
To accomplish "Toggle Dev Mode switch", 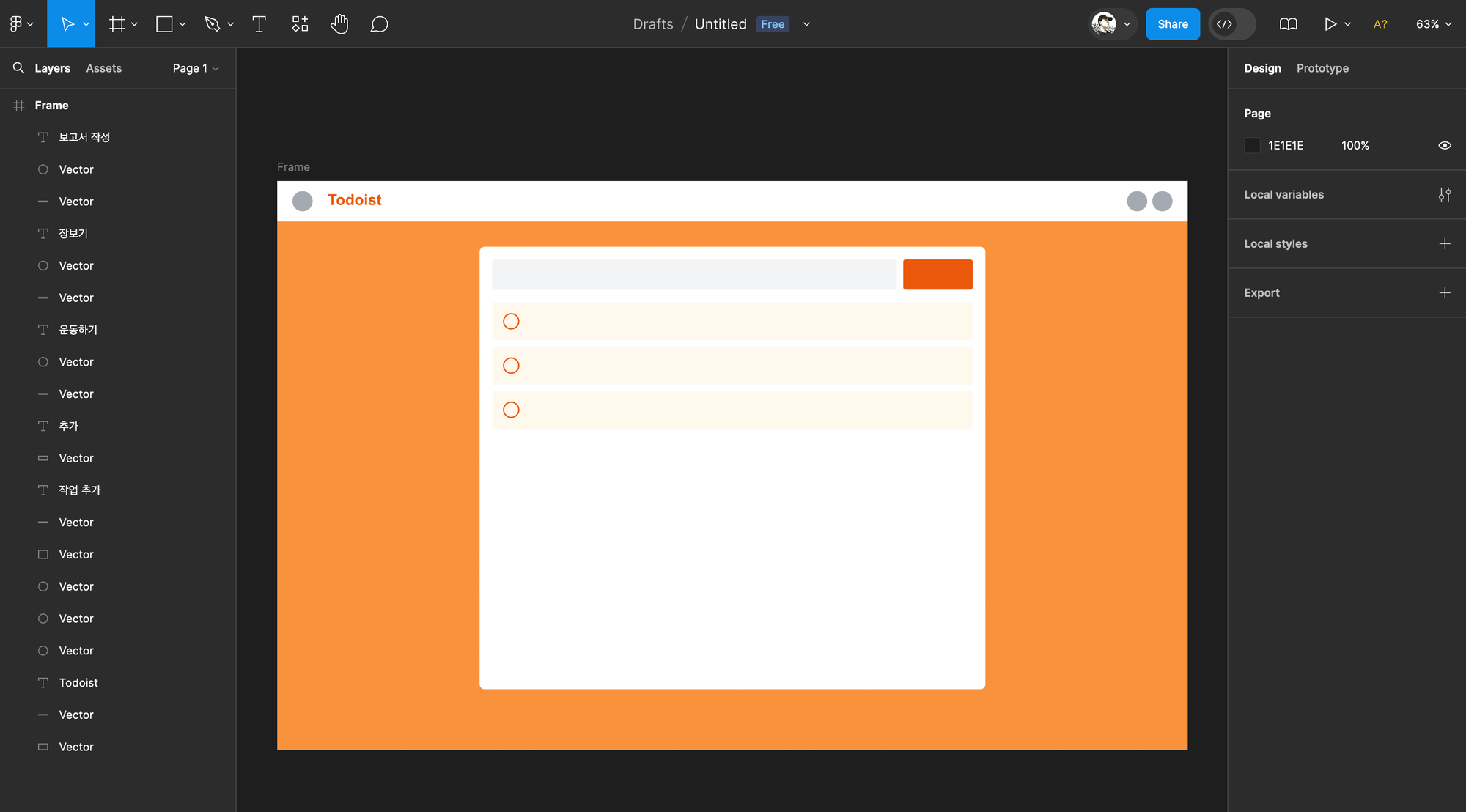I will (1232, 24).
